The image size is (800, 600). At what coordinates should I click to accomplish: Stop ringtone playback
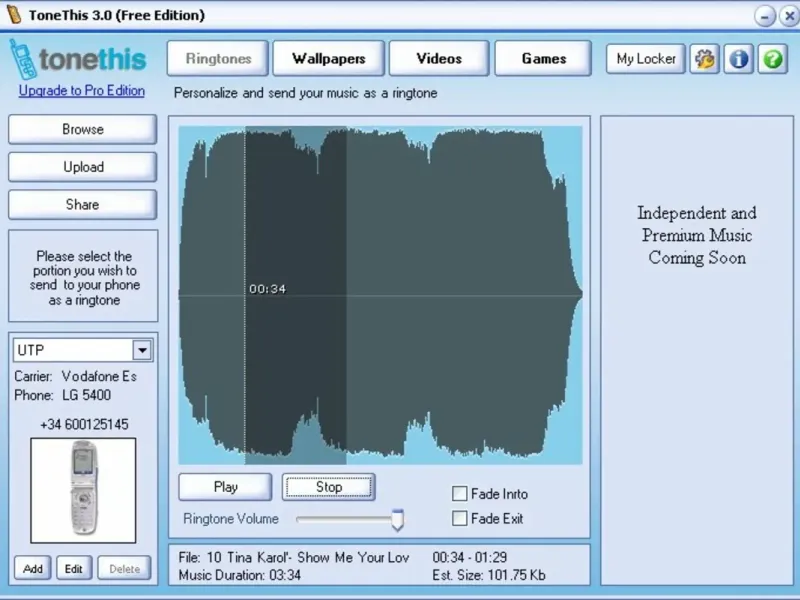329,487
